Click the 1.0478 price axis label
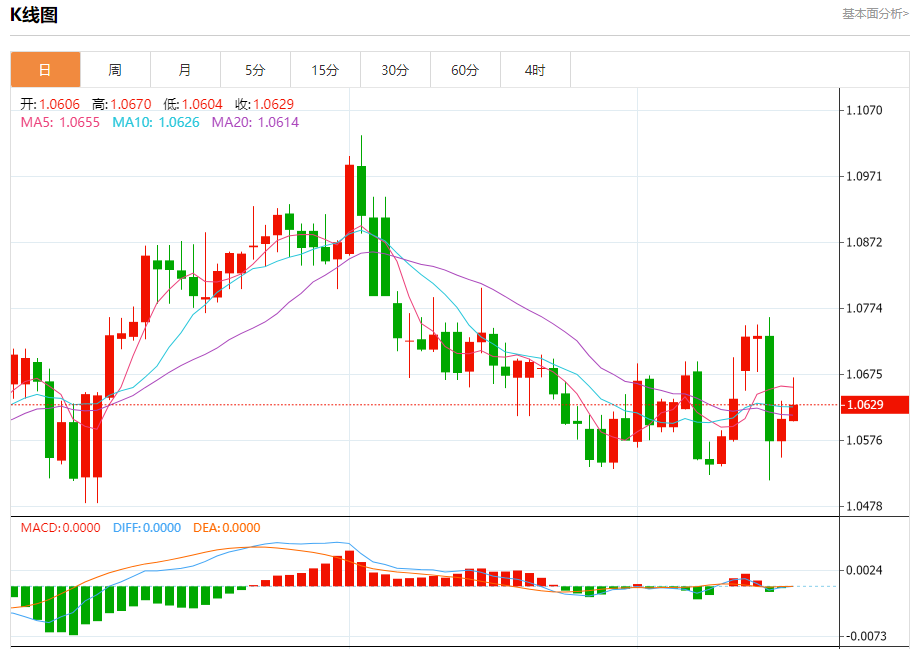 point(865,506)
